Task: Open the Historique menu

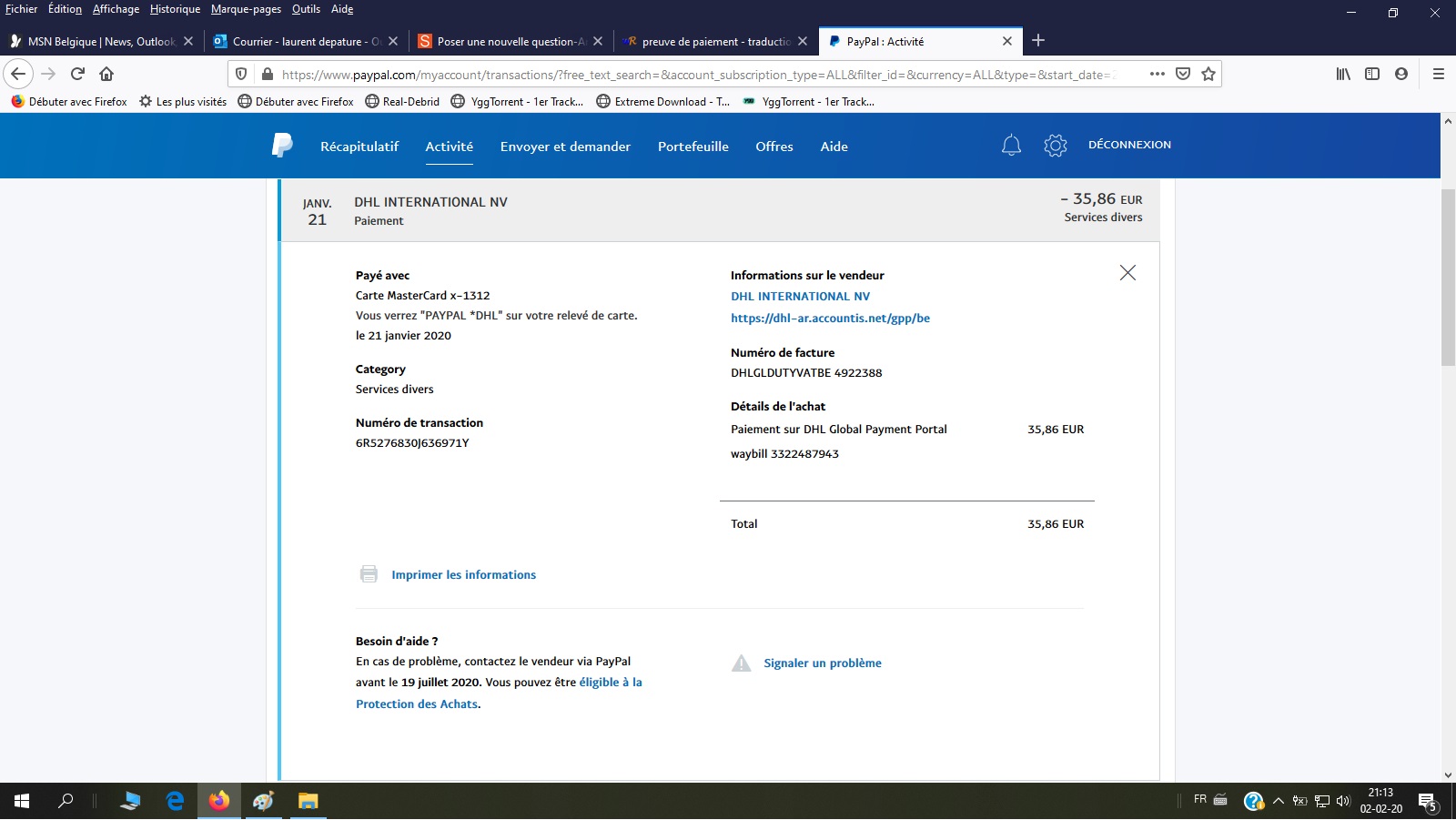Action: 175,9
